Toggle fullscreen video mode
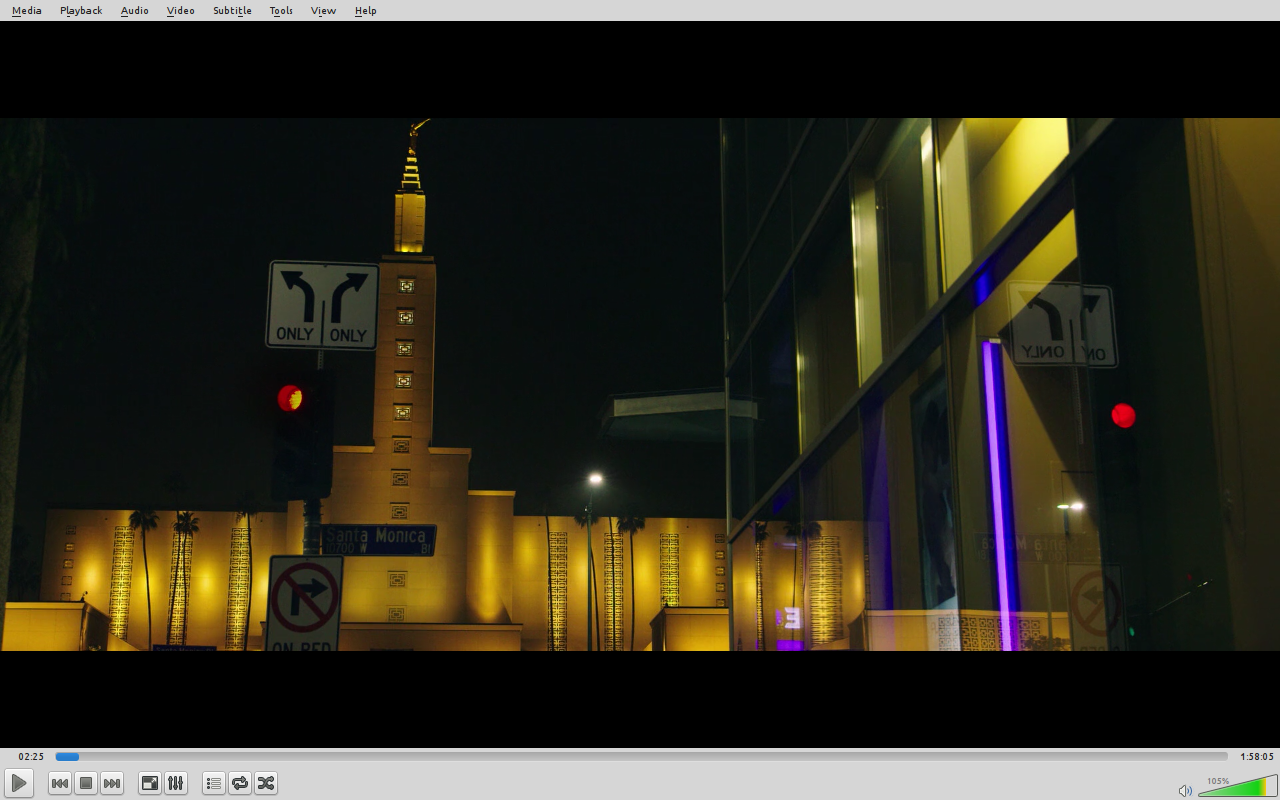The height and width of the screenshot is (800, 1280). pyautogui.click(x=150, y=783)
